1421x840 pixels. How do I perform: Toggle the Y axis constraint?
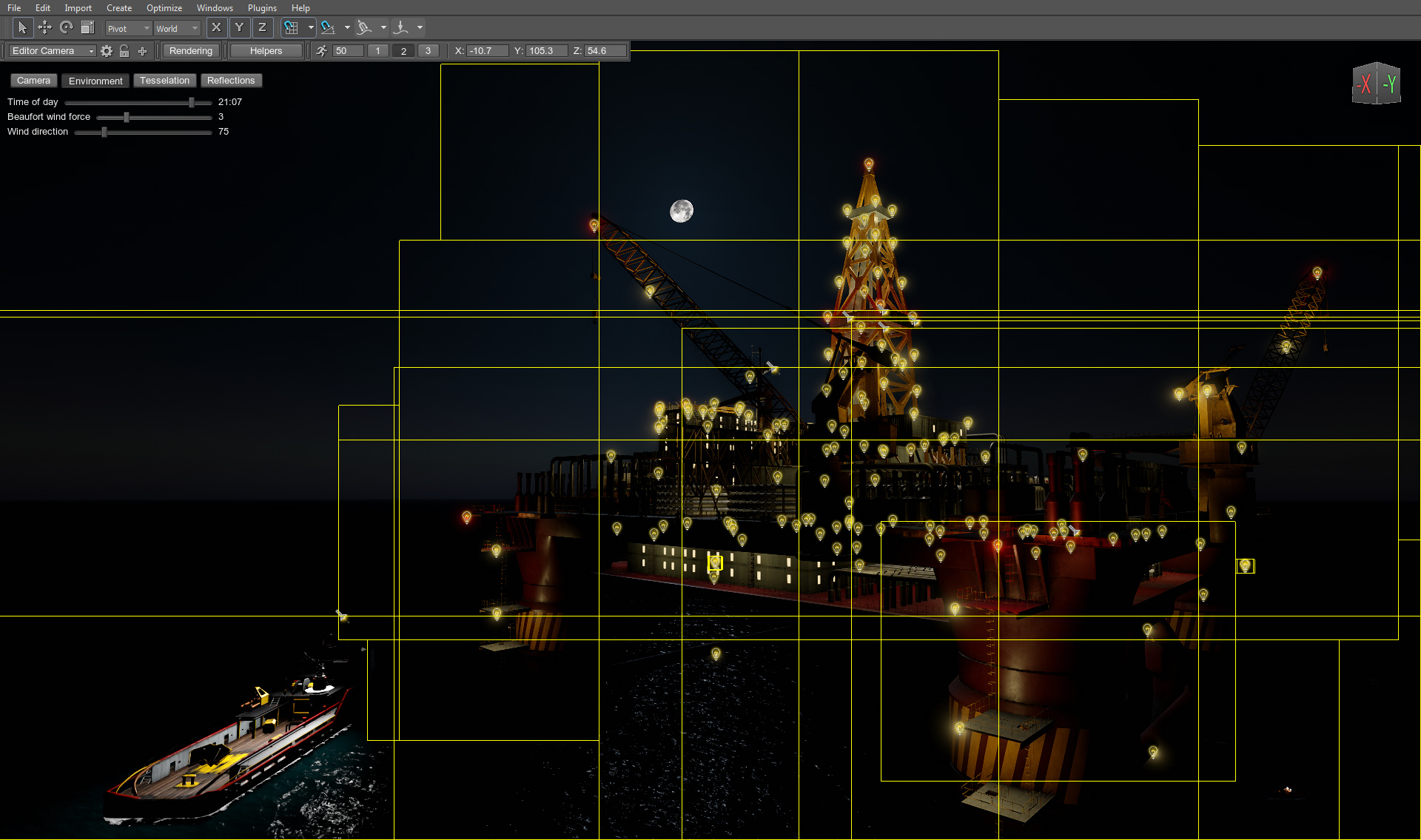click(x=239, y=27)
